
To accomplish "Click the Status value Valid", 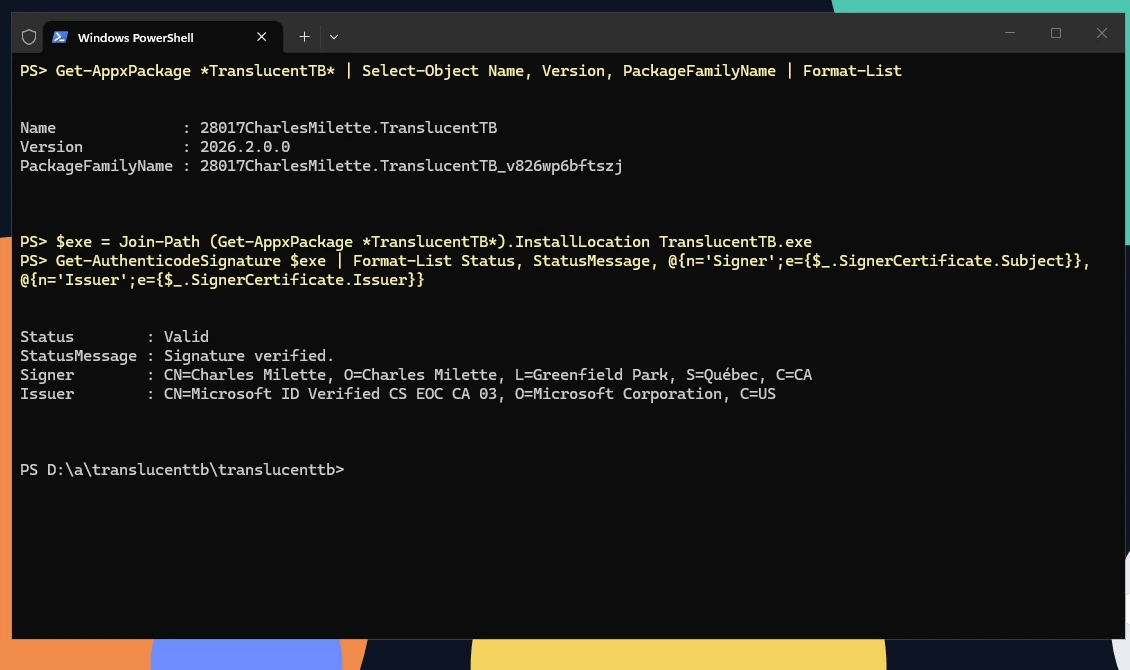I will [186, 337].
